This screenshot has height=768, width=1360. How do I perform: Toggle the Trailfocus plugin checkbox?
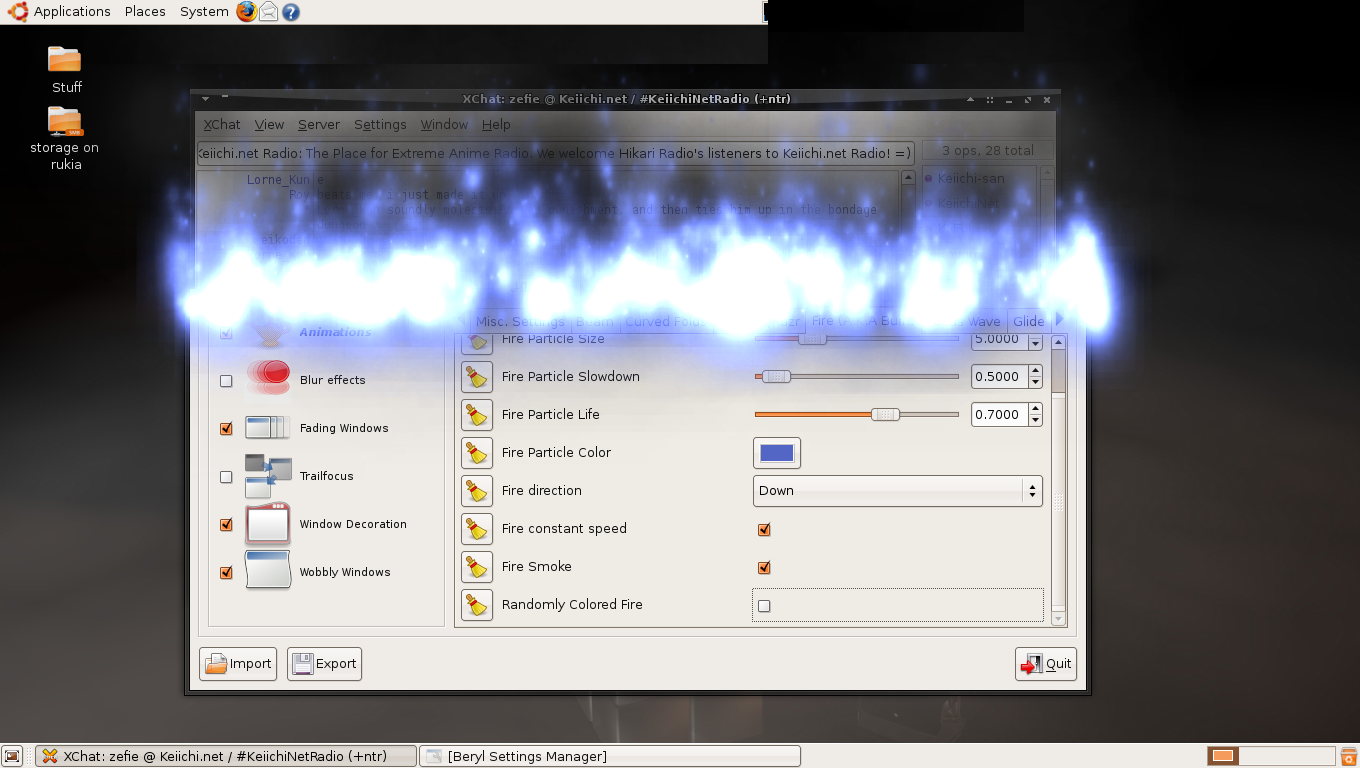coord(226,477)
